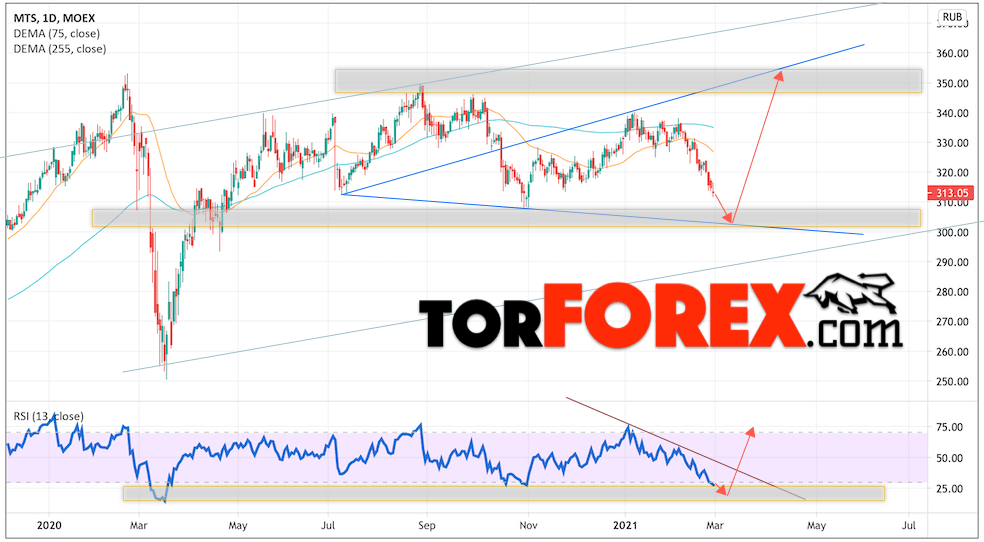Click the Sep label on time axis
This screenshot has height=542, width=984.
pyautogui.click(x=426, y=525)
